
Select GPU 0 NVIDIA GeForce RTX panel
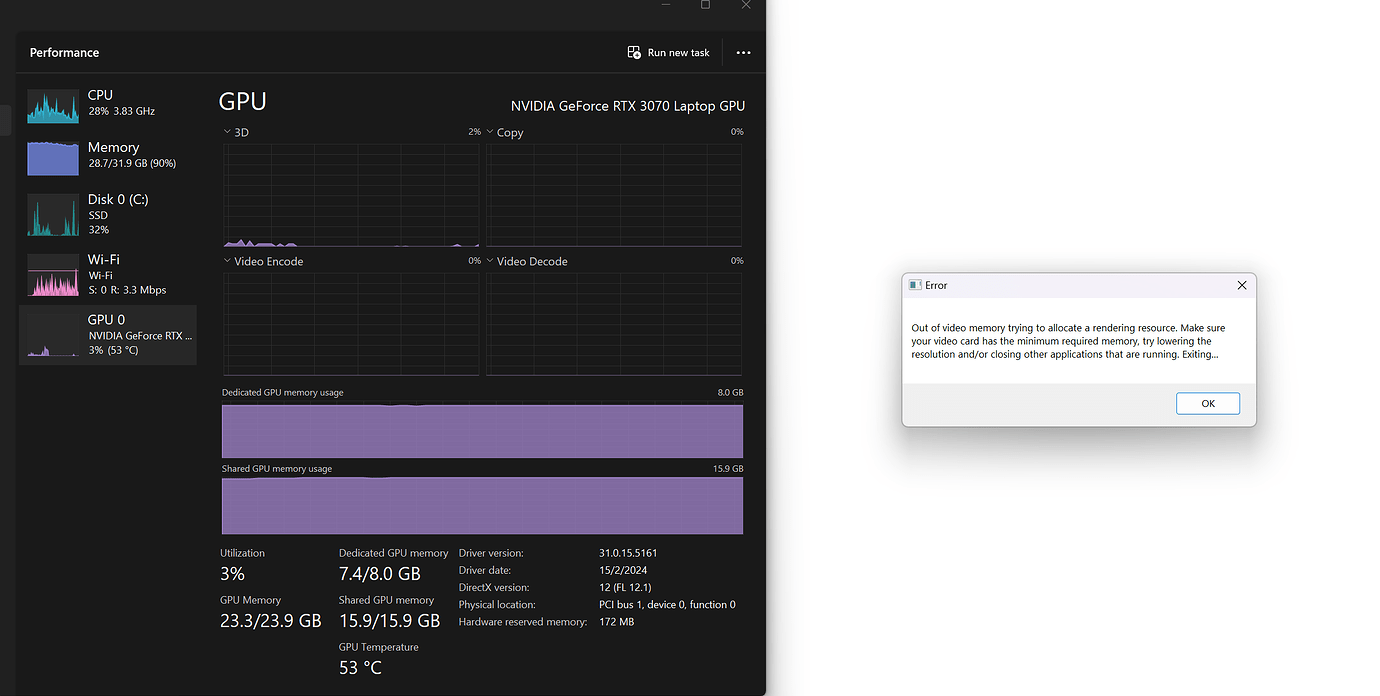[x=105, y=334]
